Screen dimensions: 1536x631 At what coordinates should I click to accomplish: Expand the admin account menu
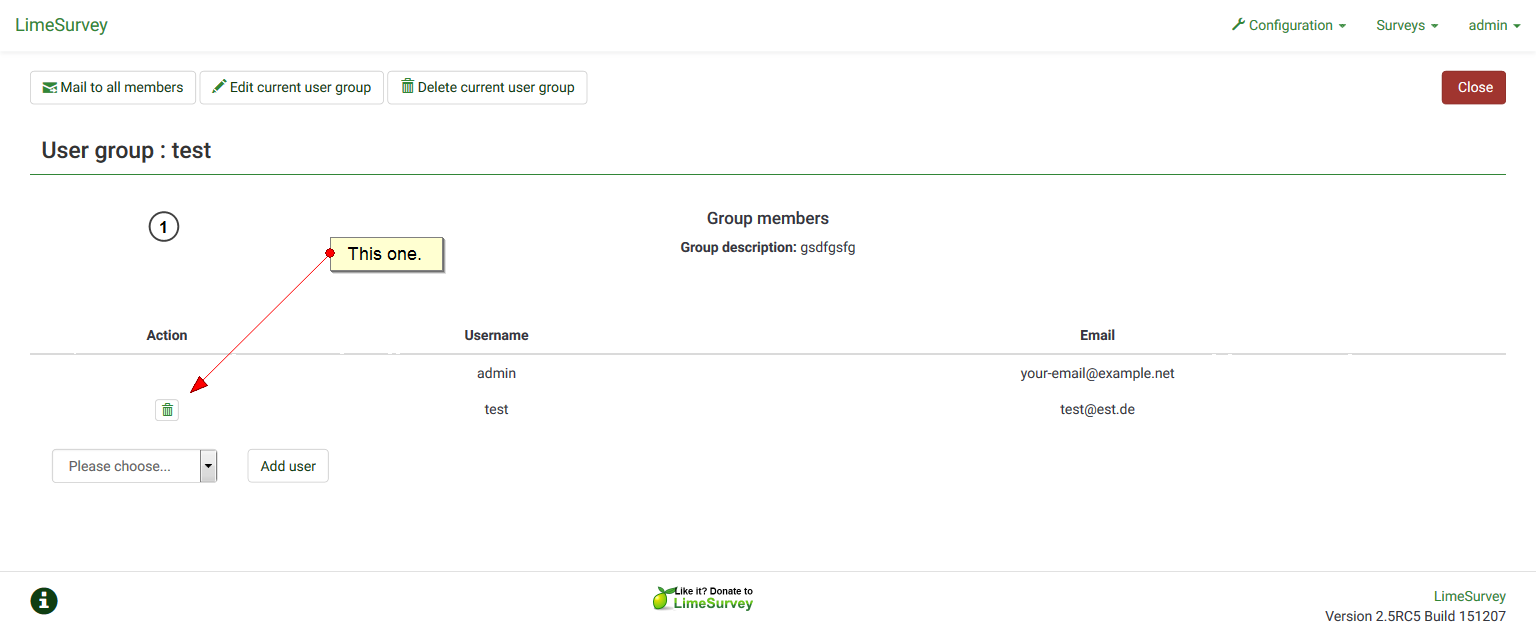tap(1493, 25)
